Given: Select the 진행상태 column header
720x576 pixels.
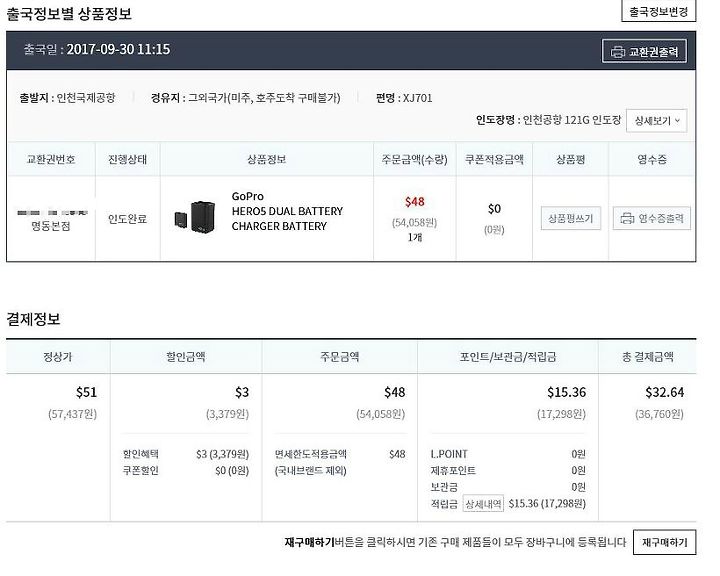Looking at the screenshot, I should (x=127, y=159).
